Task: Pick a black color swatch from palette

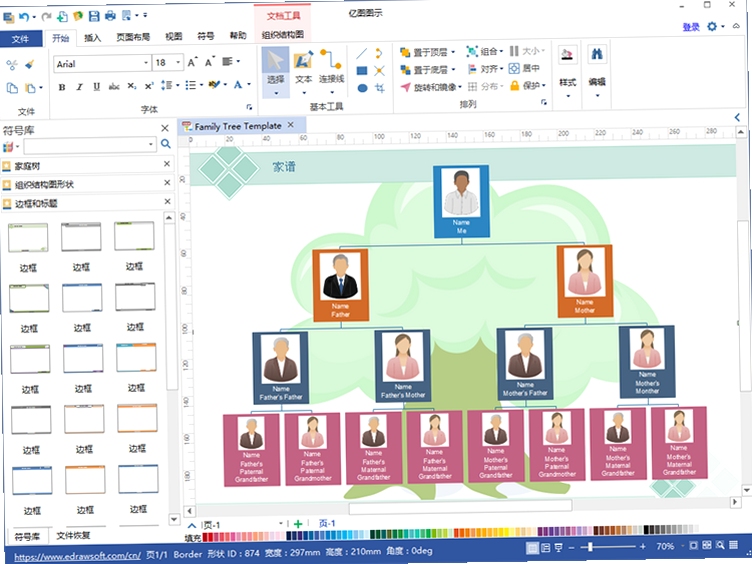Action: click(x=647, y=530)
